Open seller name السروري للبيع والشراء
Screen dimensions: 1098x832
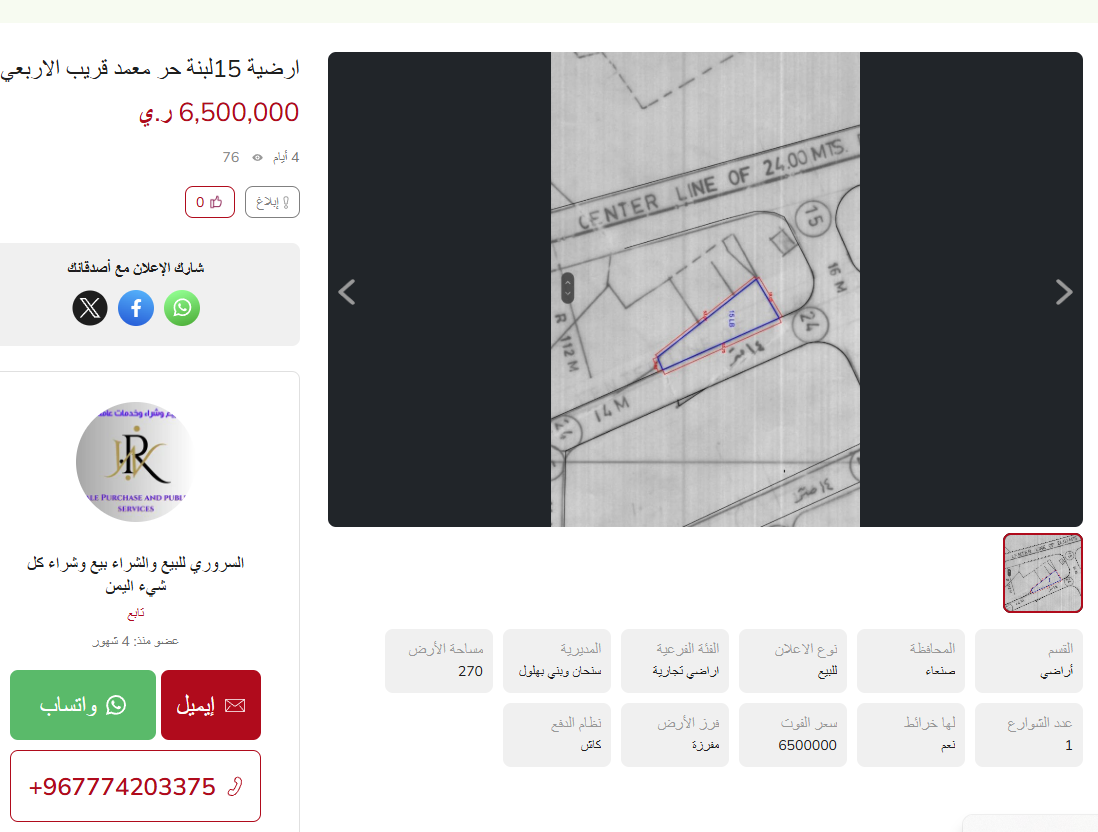click(135, 574)
